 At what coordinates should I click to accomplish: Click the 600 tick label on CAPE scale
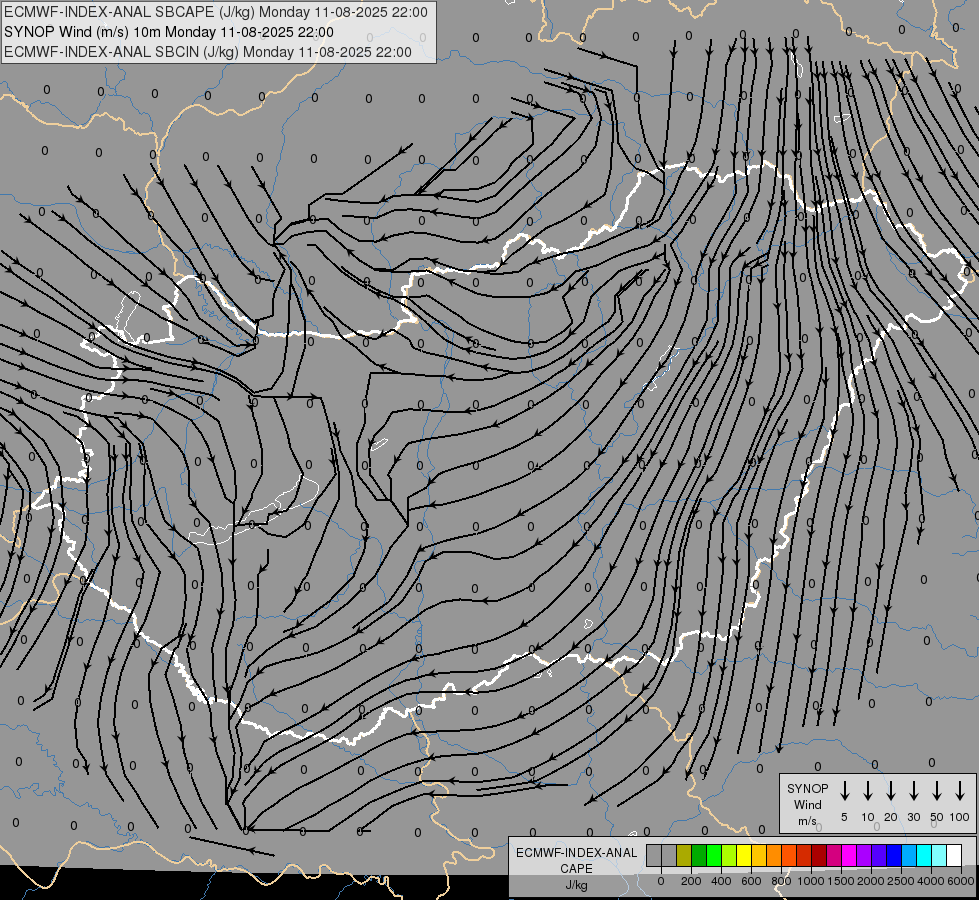pyautogui.click(x=751, y=881)
